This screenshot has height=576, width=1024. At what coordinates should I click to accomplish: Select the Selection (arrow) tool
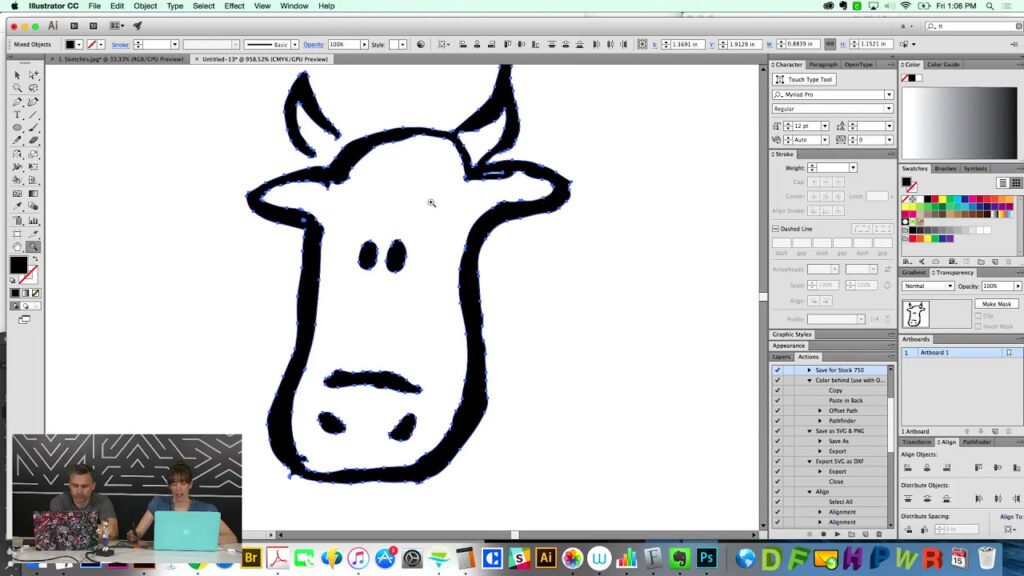coord(18,75)
